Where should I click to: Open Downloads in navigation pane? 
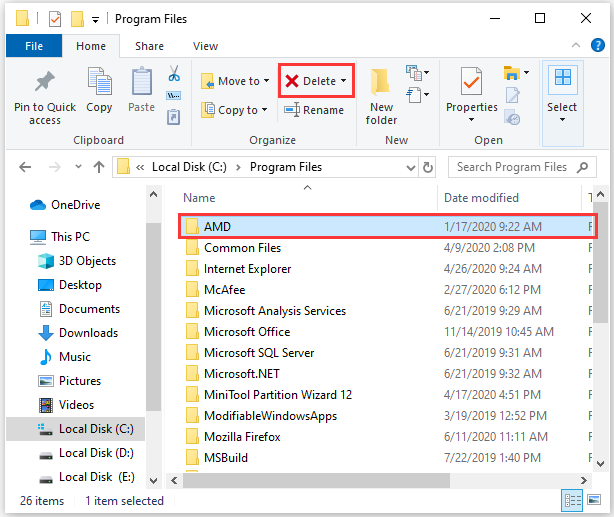pos(78,333)
